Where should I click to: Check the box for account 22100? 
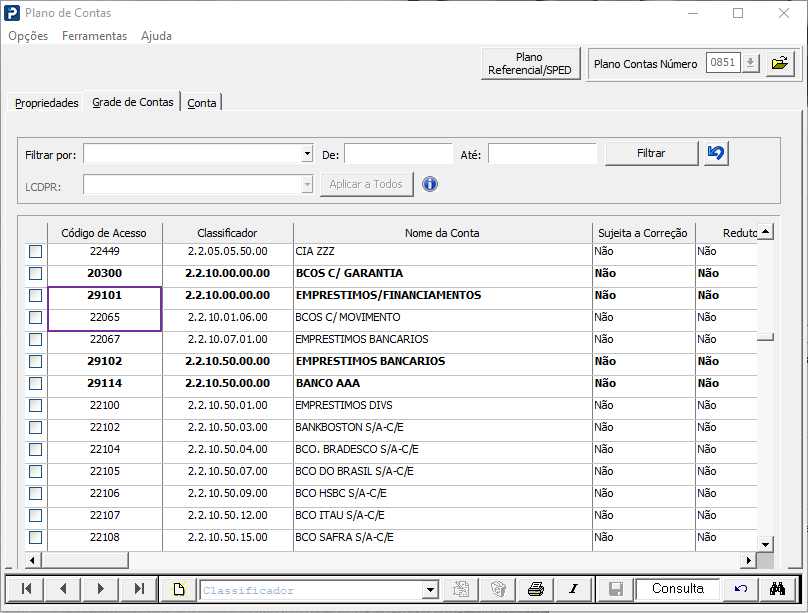(36, 405)
